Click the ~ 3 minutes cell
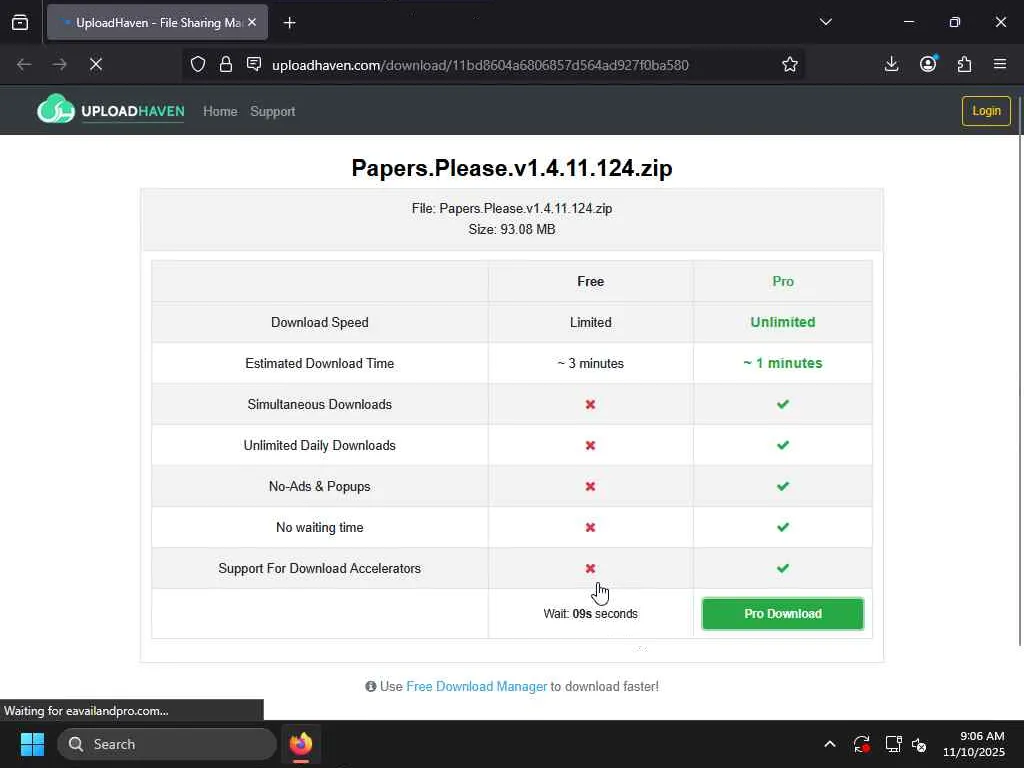Image resolution: width=1024 pixels, height=768 pixels. [x=590, y=364]
